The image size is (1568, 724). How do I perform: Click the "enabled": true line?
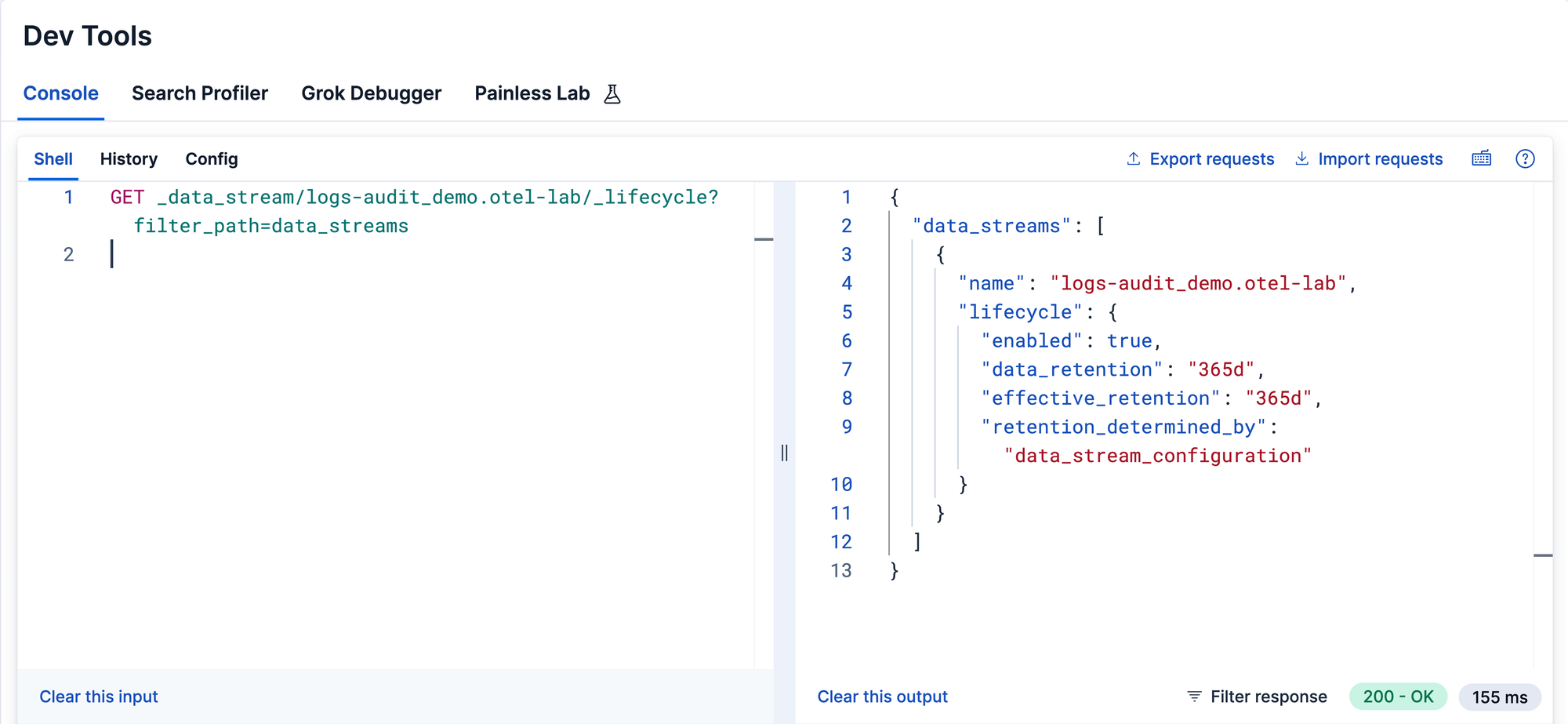pos(1071,340)
